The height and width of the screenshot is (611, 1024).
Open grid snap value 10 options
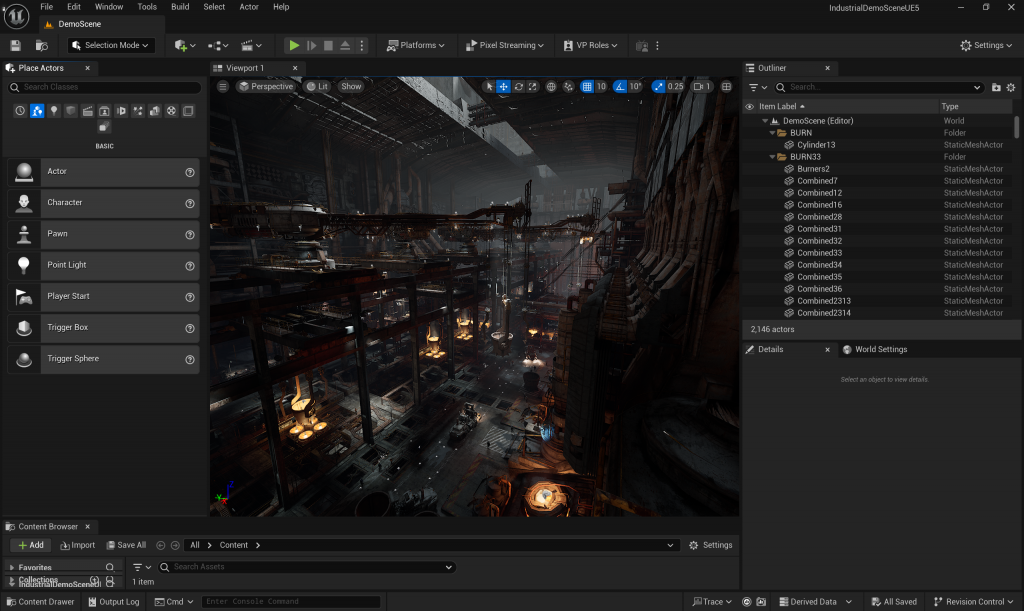[601, 86]
